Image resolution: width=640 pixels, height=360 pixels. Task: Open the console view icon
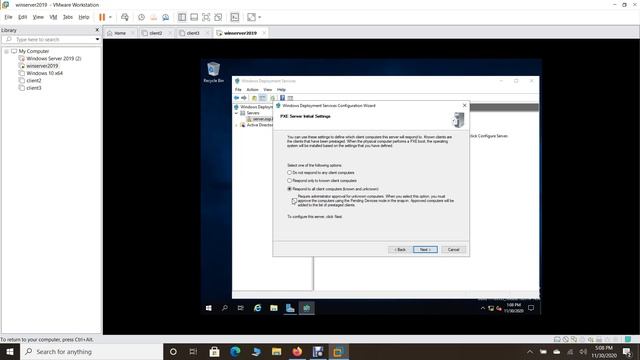[x=235, y=17]
